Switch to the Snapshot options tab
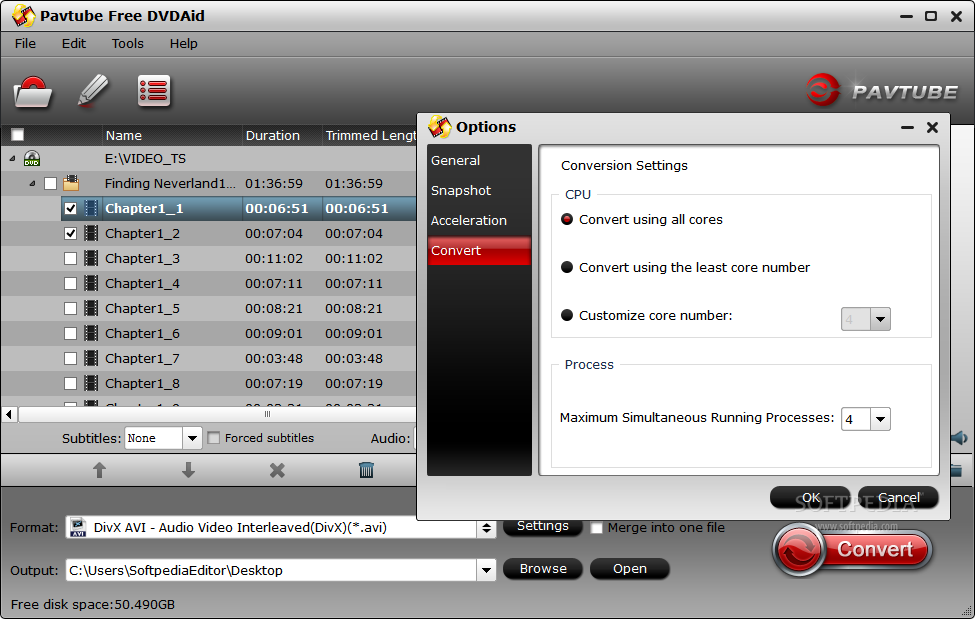Viewport: 975px width, 619px height. point(479,190)
